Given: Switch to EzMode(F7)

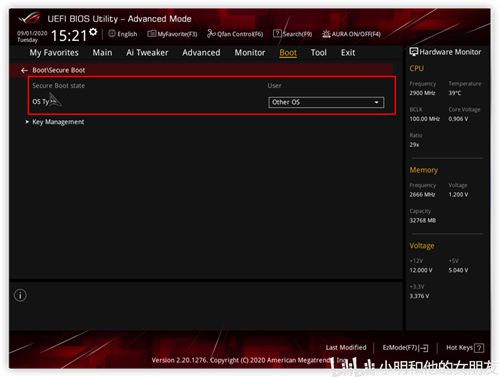Looking at the screenshot, I should point(405,348).
